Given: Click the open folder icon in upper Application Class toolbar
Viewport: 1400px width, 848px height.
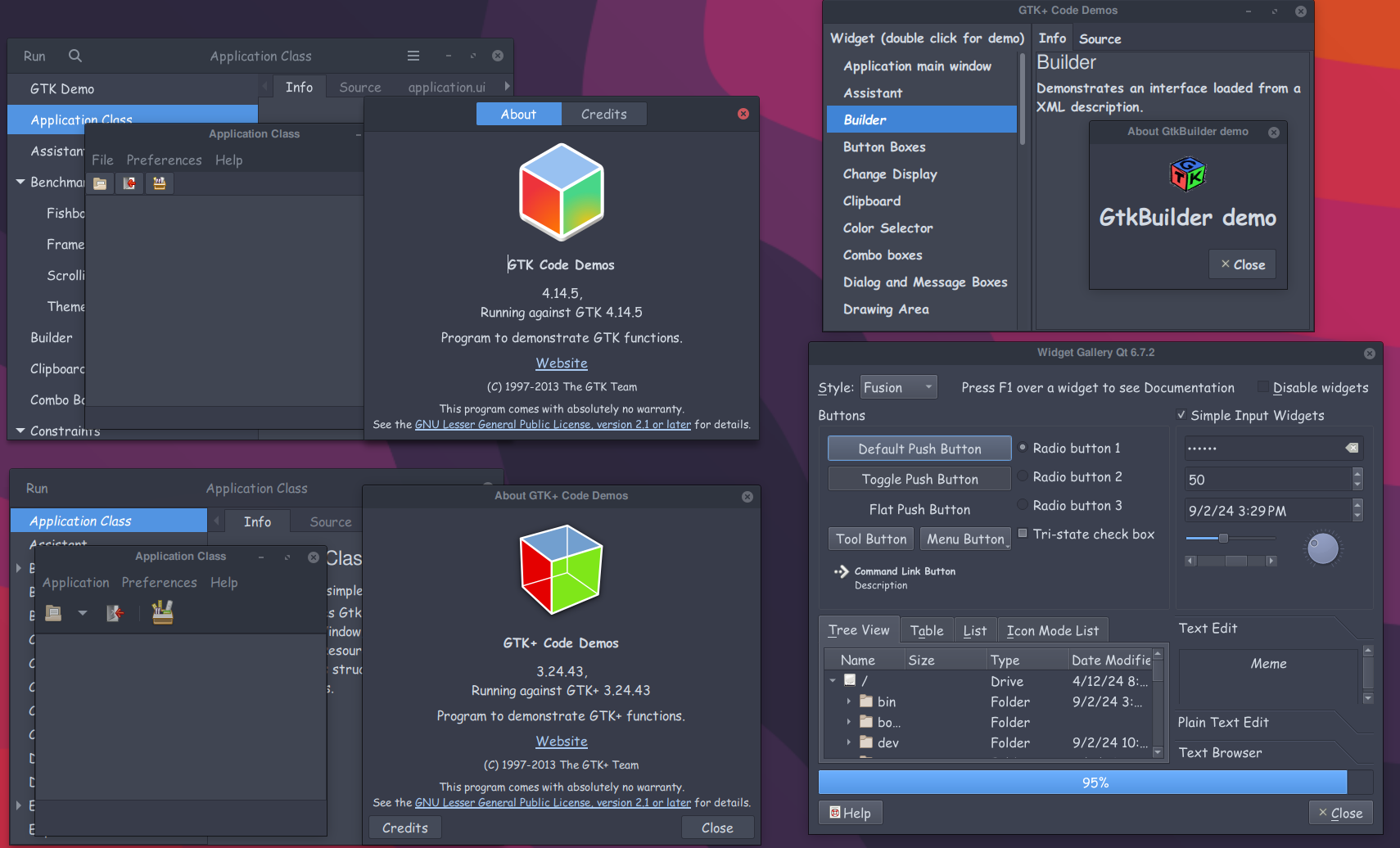Looking at the screenshot, I should pos(100,183).
